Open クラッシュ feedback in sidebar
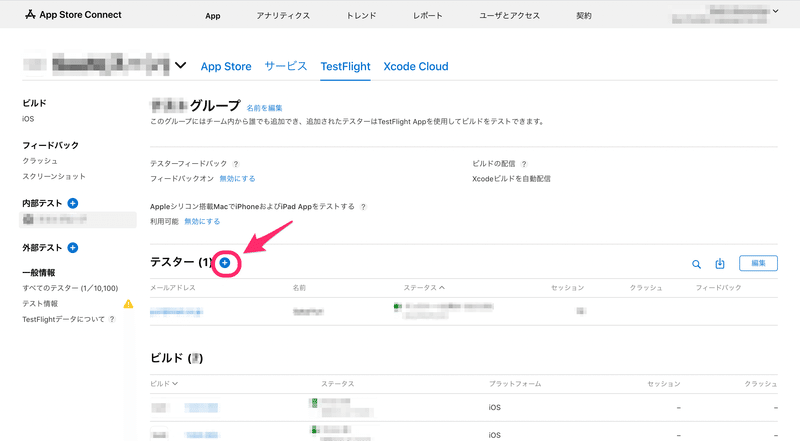This screenshot has width=800, height=441. [40, 161]
